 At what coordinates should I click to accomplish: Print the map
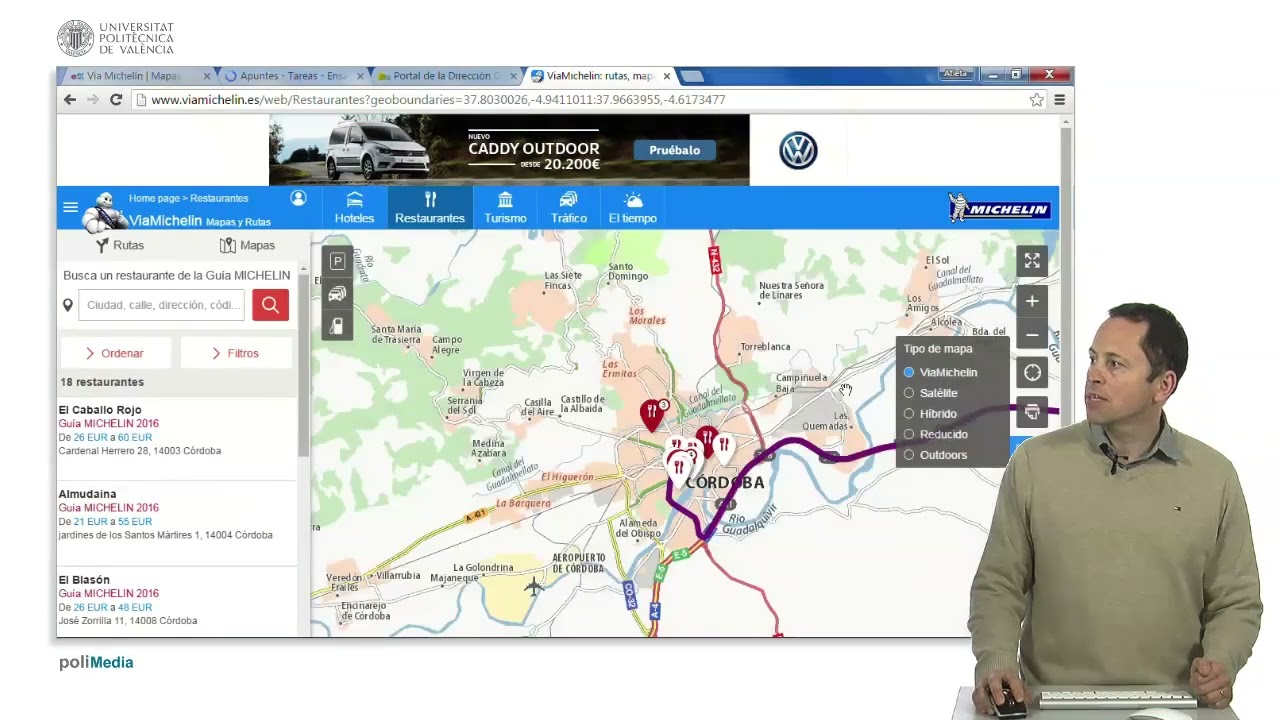pyautogui.click(x=1032, y=412)
